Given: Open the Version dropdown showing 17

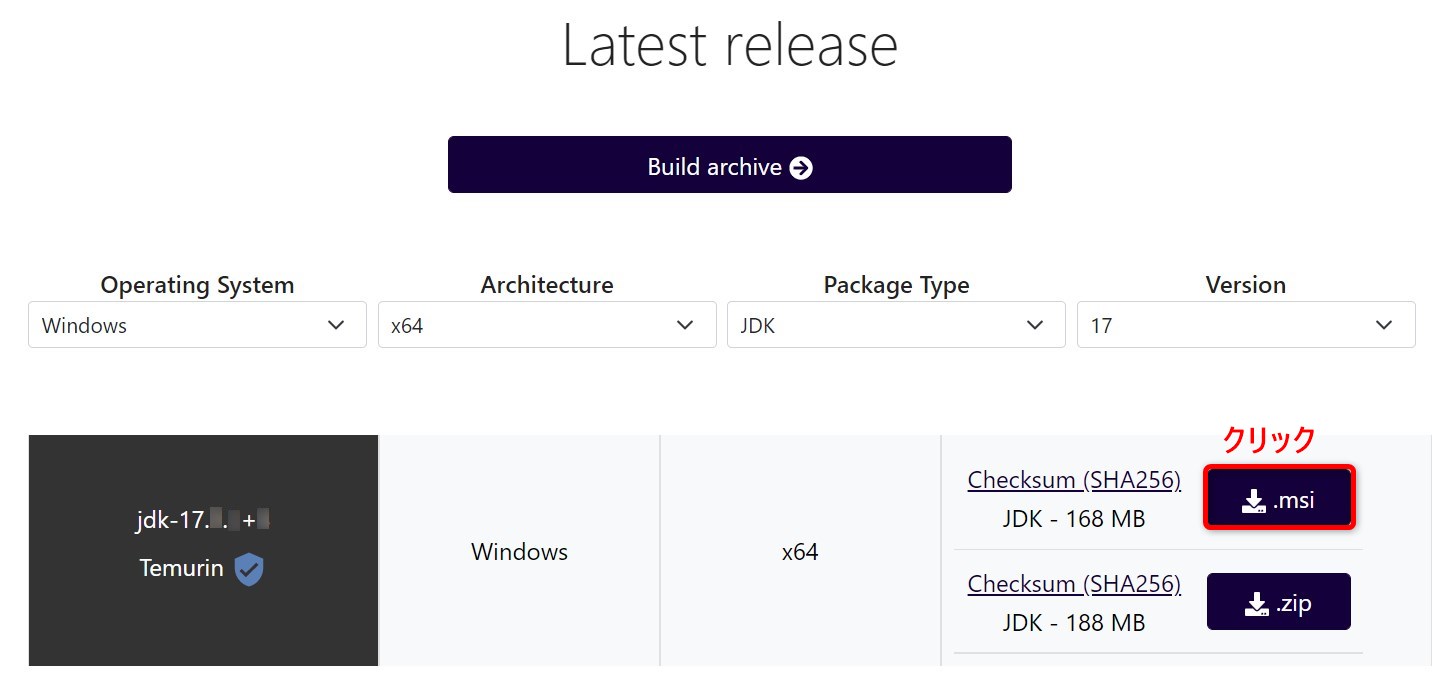Looking at the screenshot, I should coord(1246,325).
